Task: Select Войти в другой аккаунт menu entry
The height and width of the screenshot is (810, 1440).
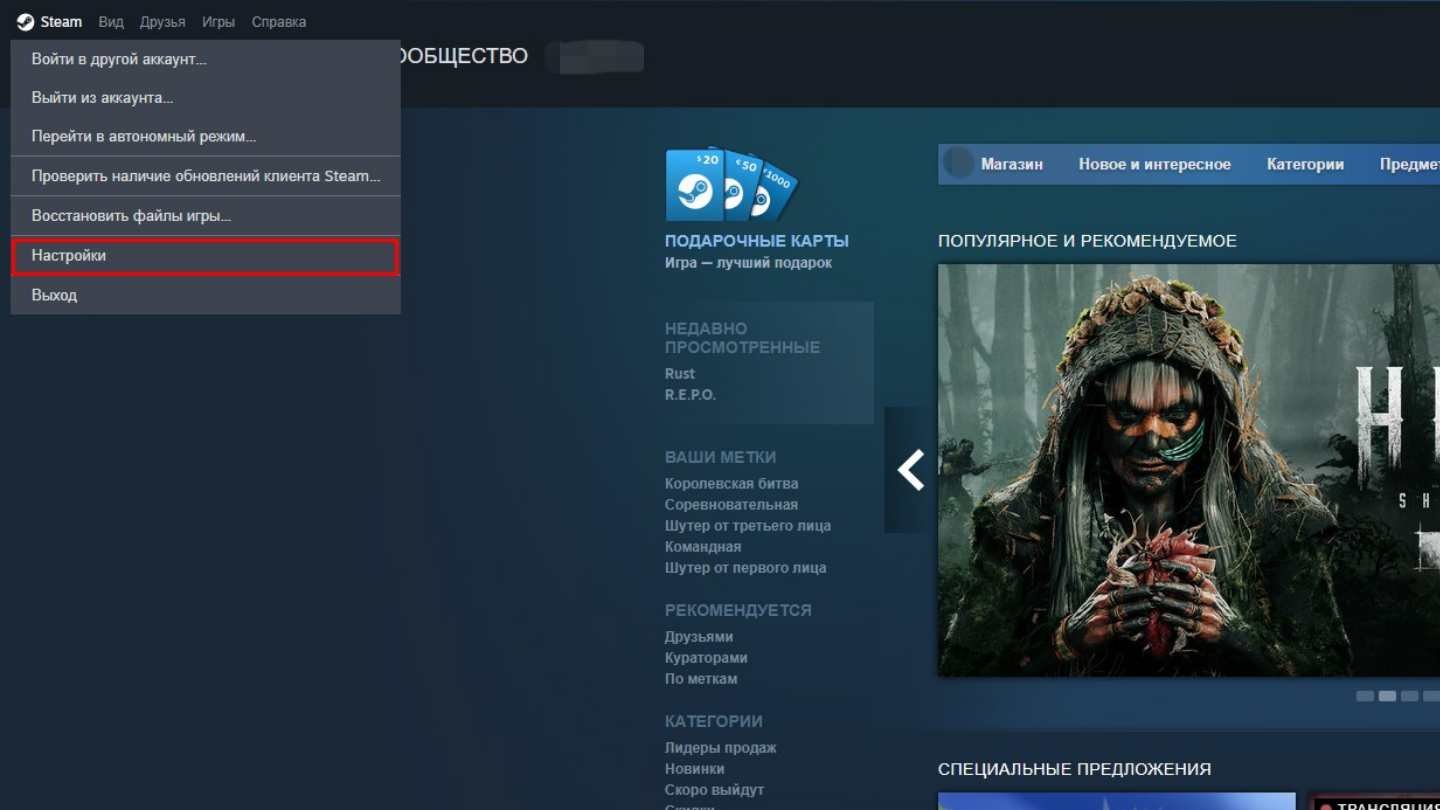Action: [x=205, y=59]
